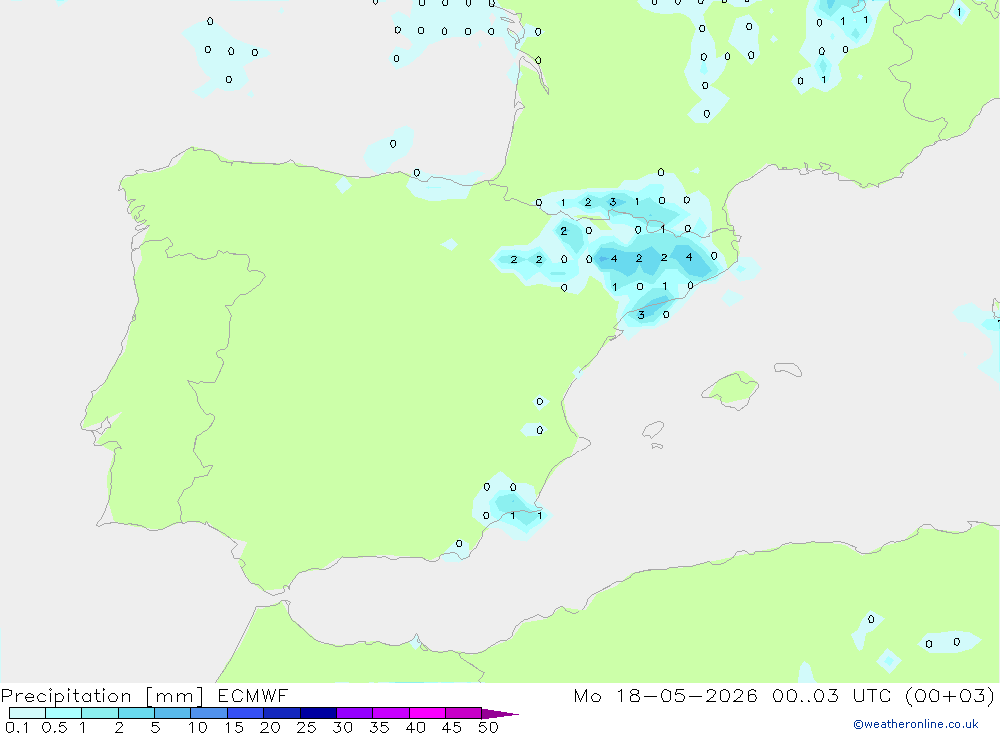This screenshot has height=733, width=1000.
Task: Click the '(00+03)' forecast step text
Action: pos(950,695)
